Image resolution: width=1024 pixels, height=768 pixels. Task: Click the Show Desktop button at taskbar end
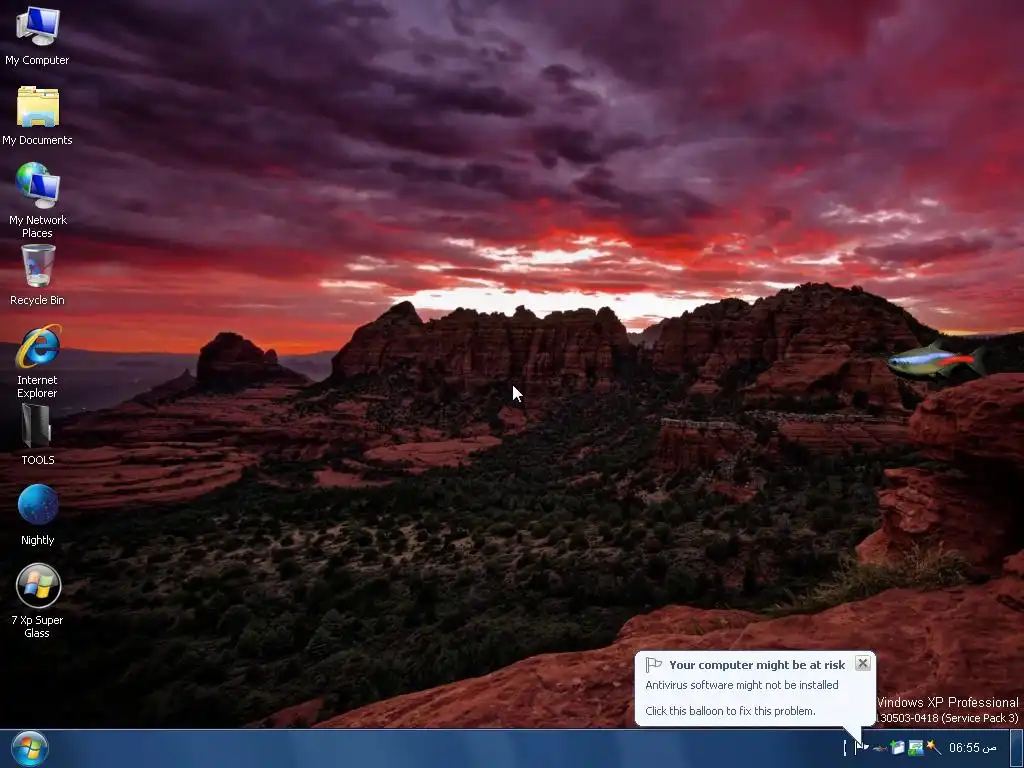pyautogui.click(x=1017, y=748)
